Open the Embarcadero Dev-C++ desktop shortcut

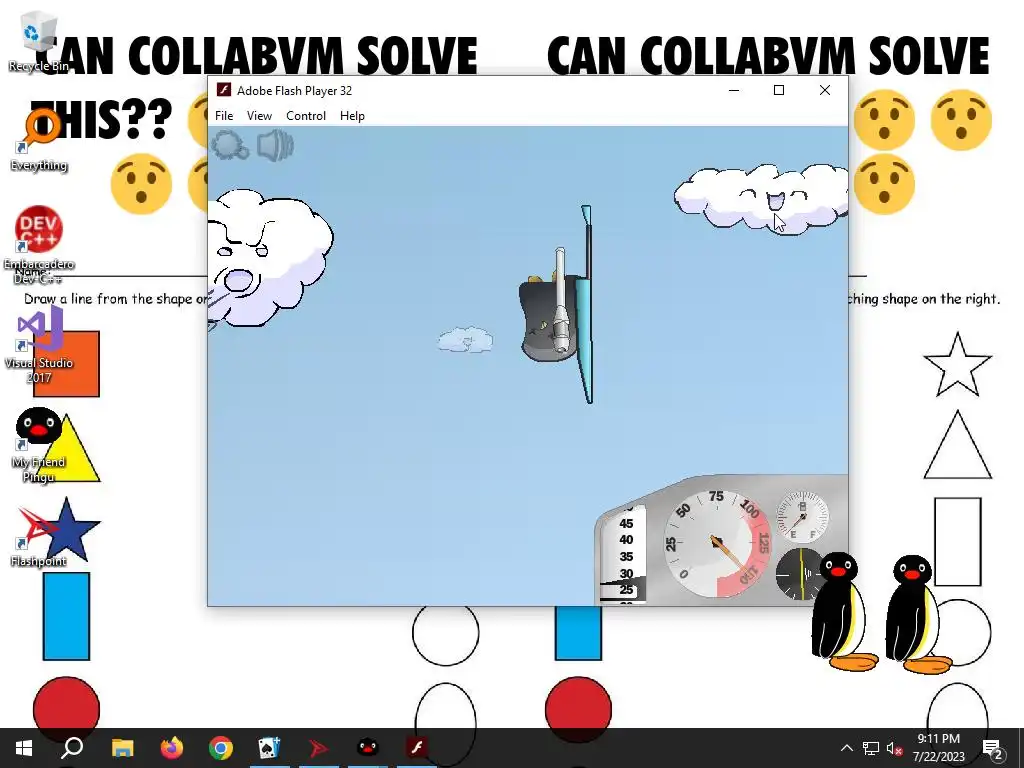tap(39, 246)
